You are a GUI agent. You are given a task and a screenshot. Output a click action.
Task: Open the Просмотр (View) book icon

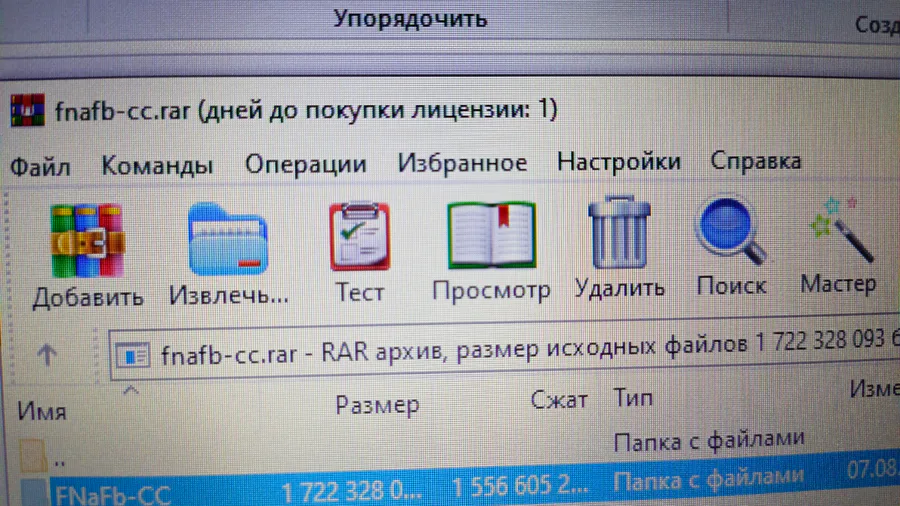coord(491,235)
